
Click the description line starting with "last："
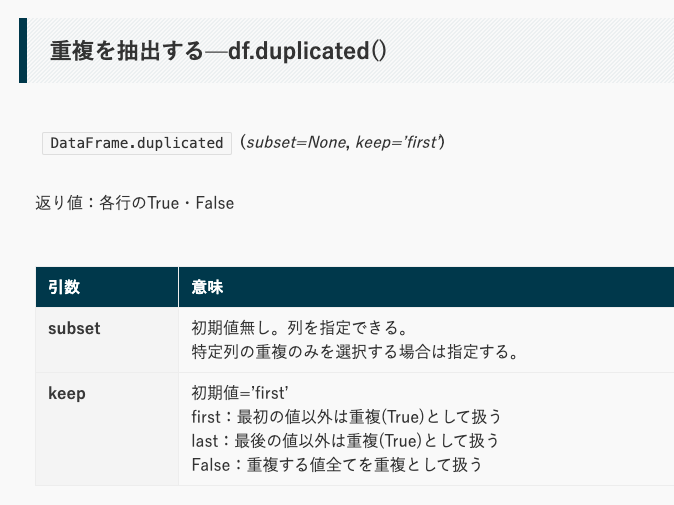tap(344, 441)
